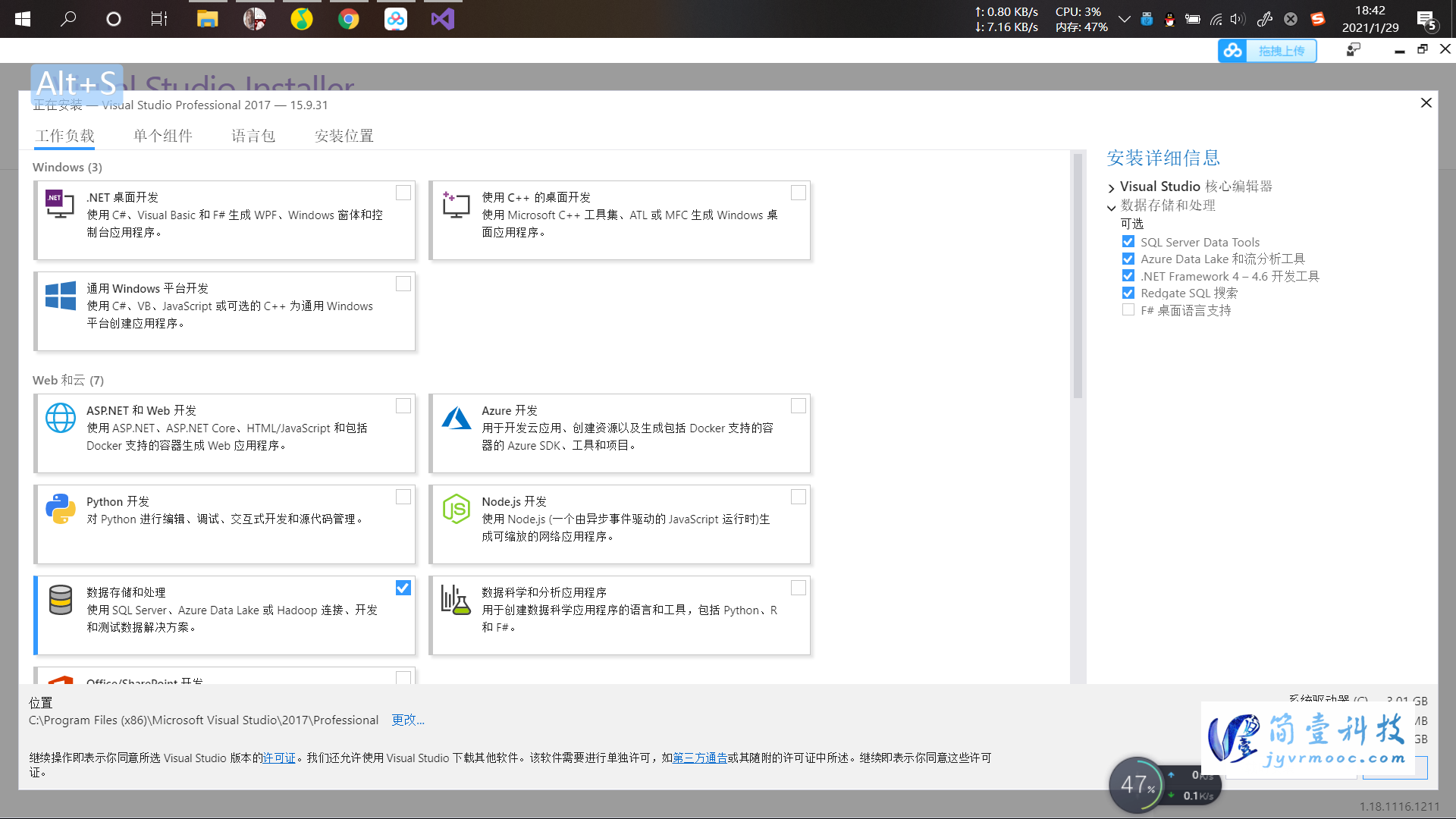Click the Python development workload icon
Viewport: 1456px width, 819px height.
[60, 509]
